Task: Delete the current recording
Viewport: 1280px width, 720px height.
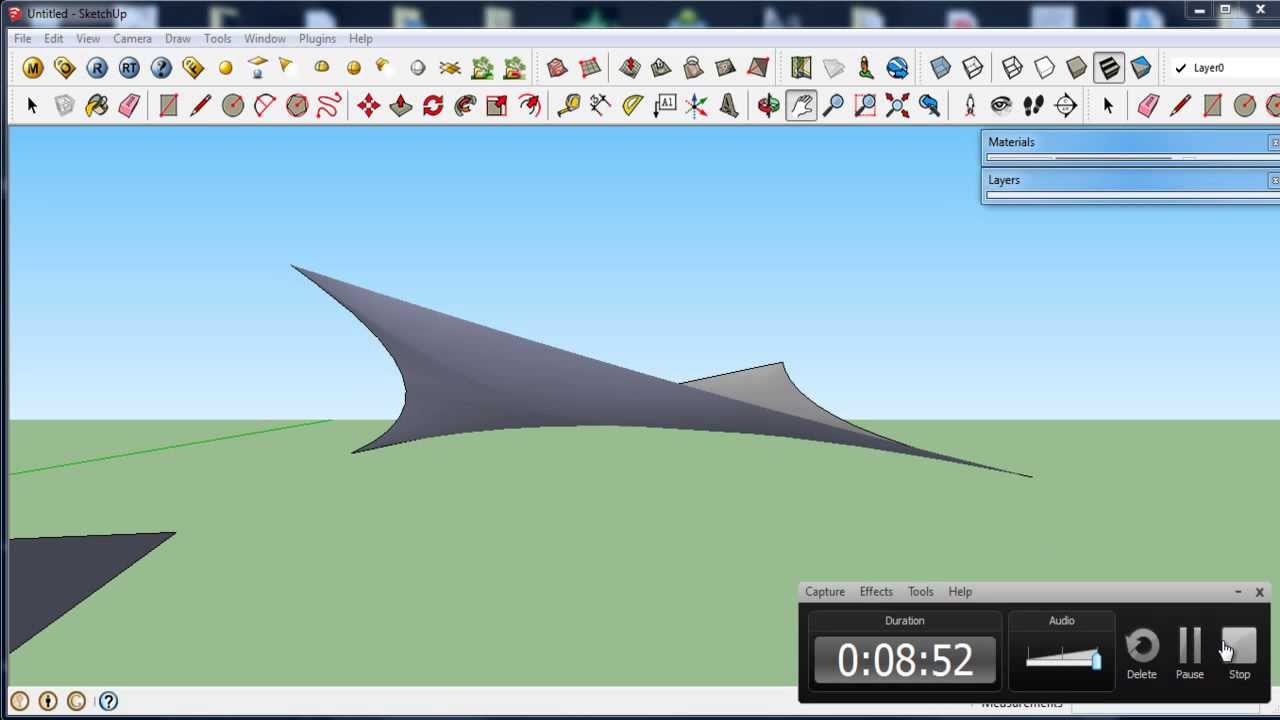Action: pyautogui.click(x=1141, y=654)
